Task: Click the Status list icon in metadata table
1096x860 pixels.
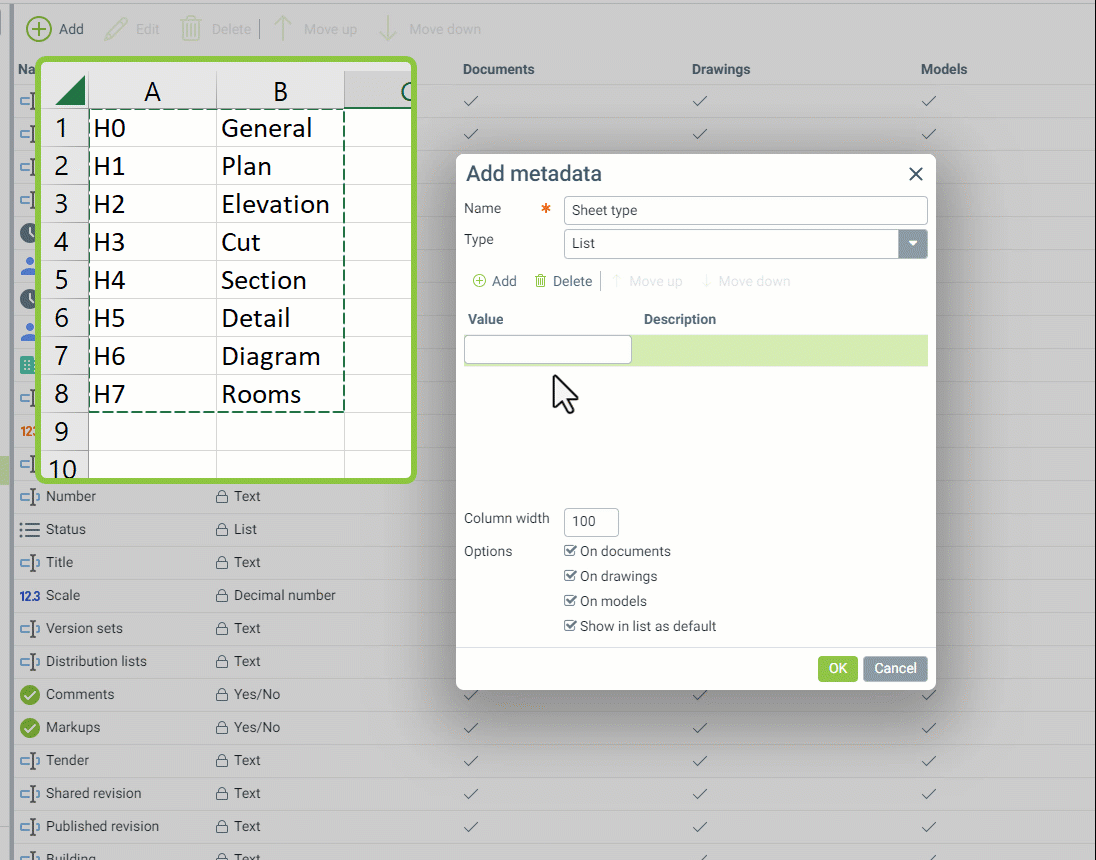Action: [x=29, y=530]
